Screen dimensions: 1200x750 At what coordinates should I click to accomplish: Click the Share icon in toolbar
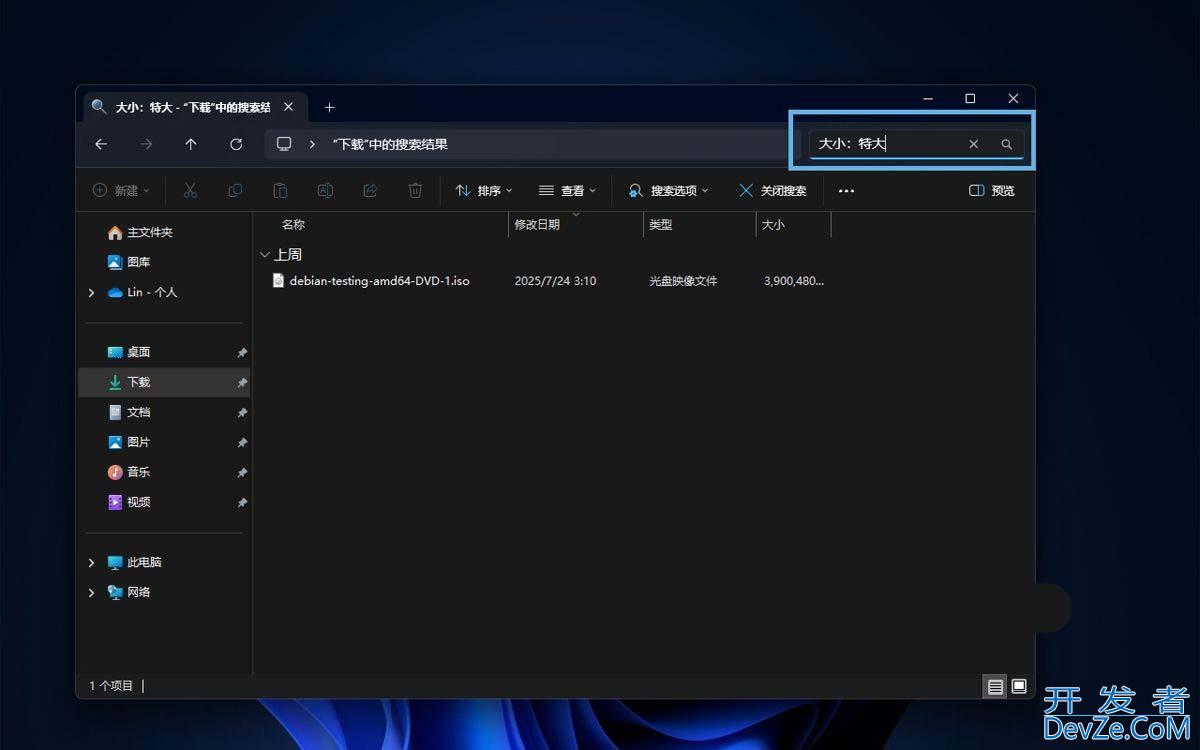(370, 190)
